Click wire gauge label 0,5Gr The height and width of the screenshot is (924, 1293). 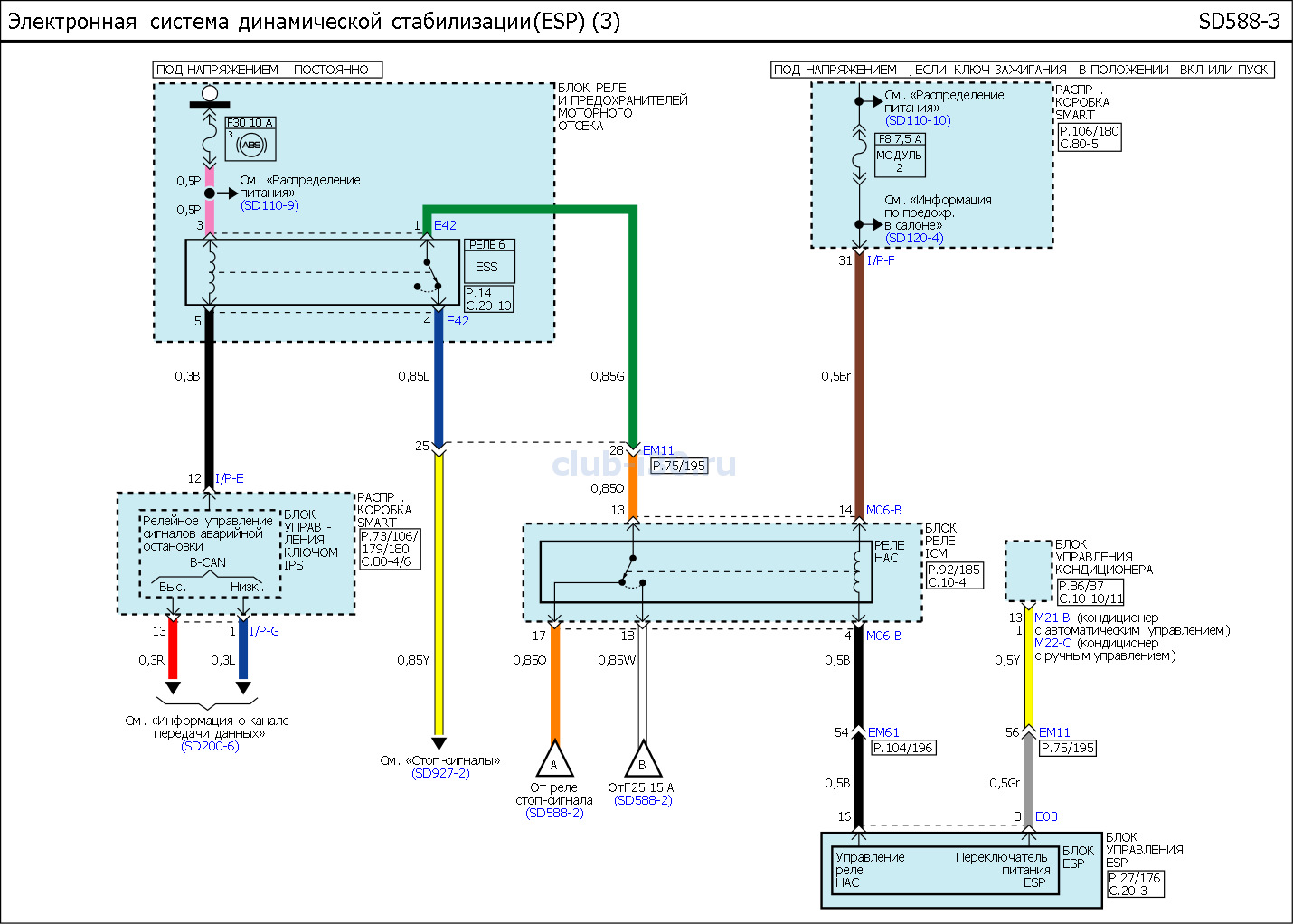pyautogui.click(x=1004, y=783)
